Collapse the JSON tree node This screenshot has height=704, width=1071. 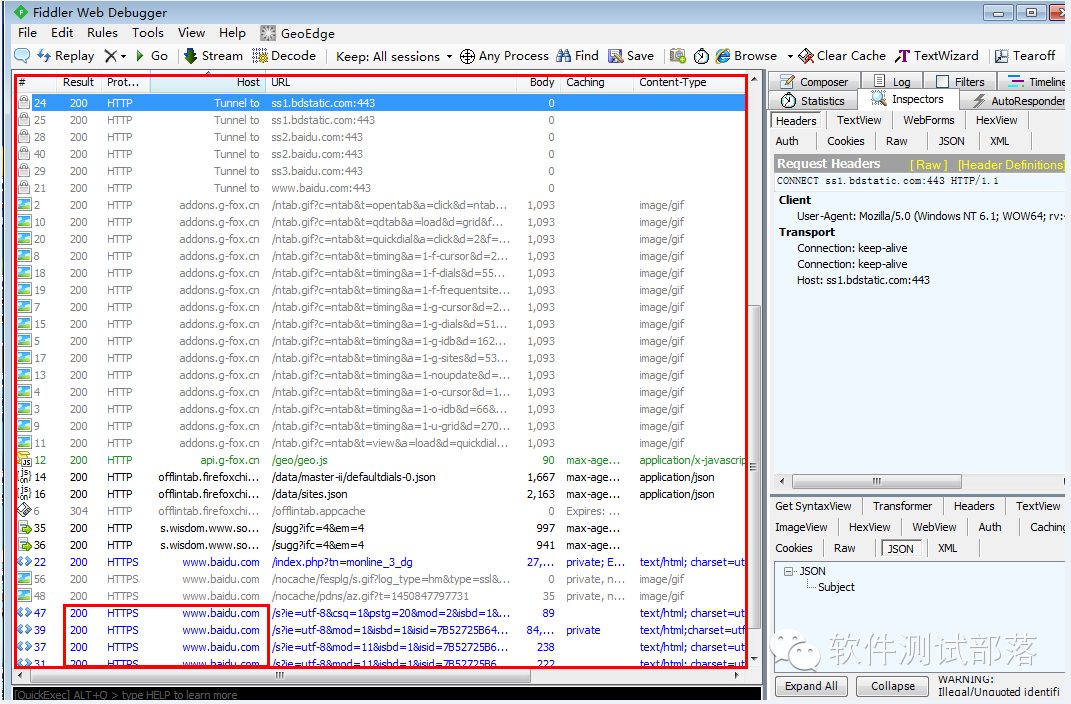[788, 571]
